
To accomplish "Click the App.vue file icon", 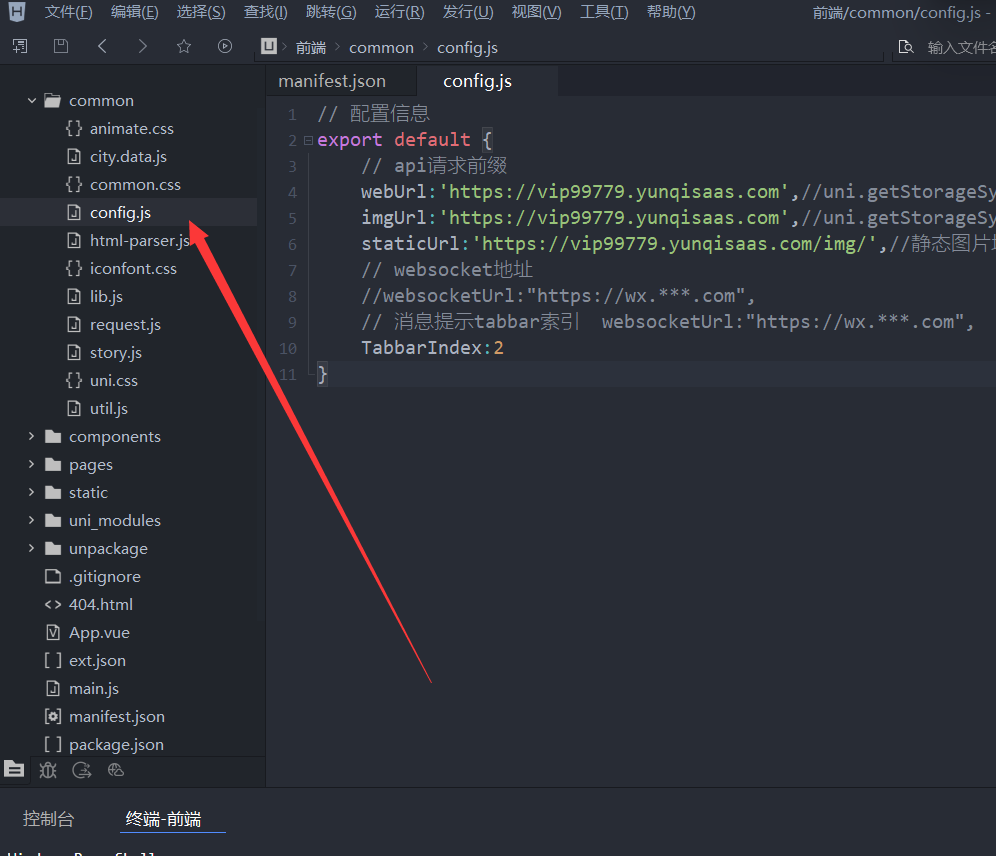I will coord(53,632).
